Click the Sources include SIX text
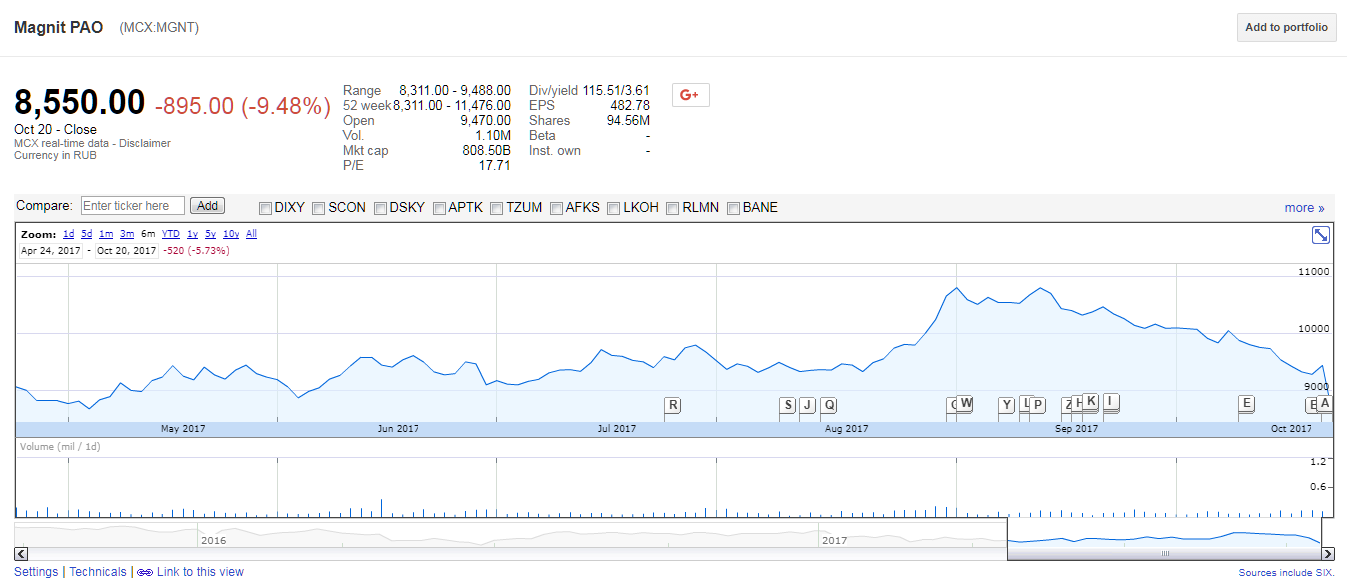This screenshot has height=584, width=1347. 1286,573
